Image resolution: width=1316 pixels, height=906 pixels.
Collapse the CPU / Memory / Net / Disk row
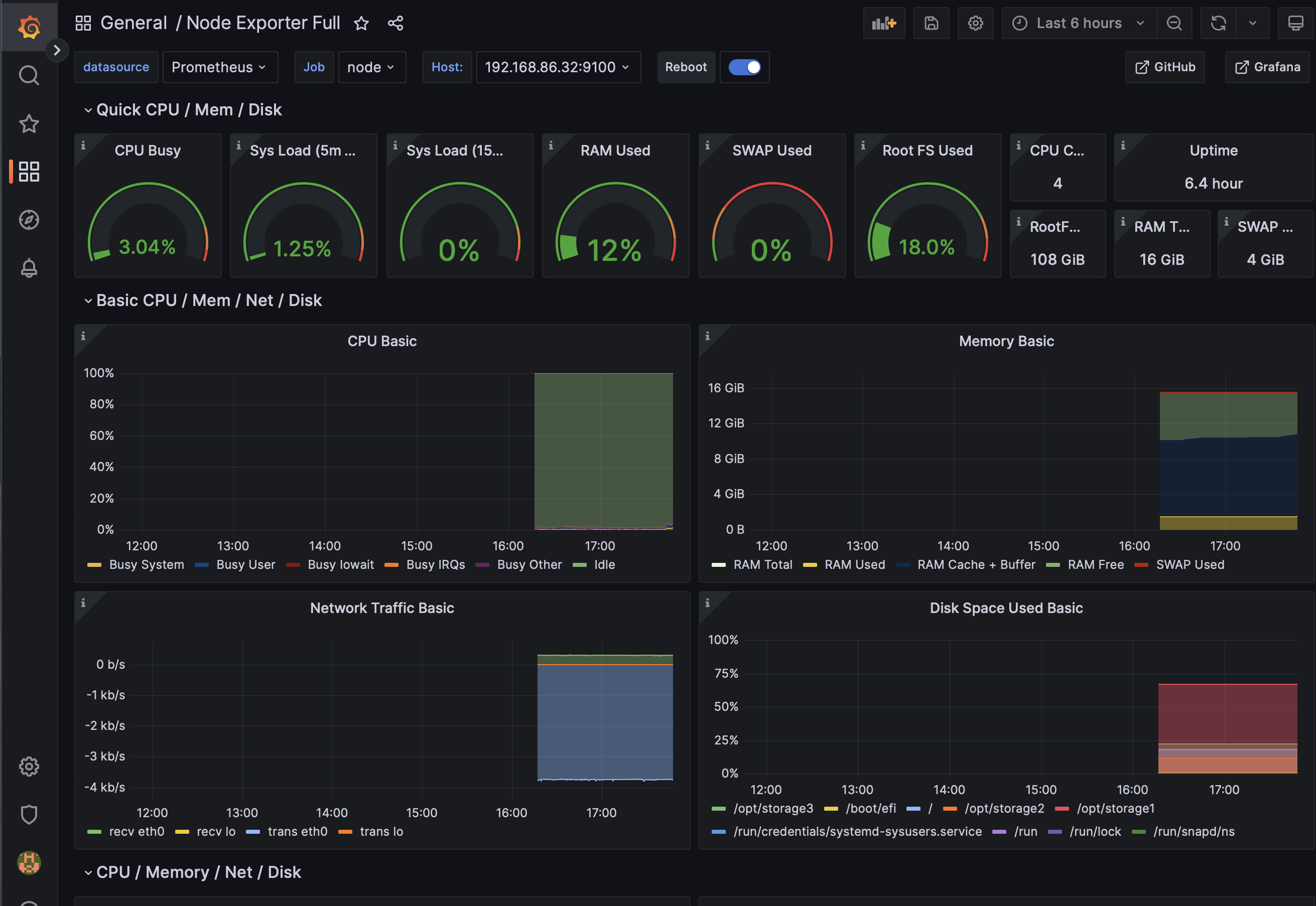pyautogui.click(x=193, y=872)
